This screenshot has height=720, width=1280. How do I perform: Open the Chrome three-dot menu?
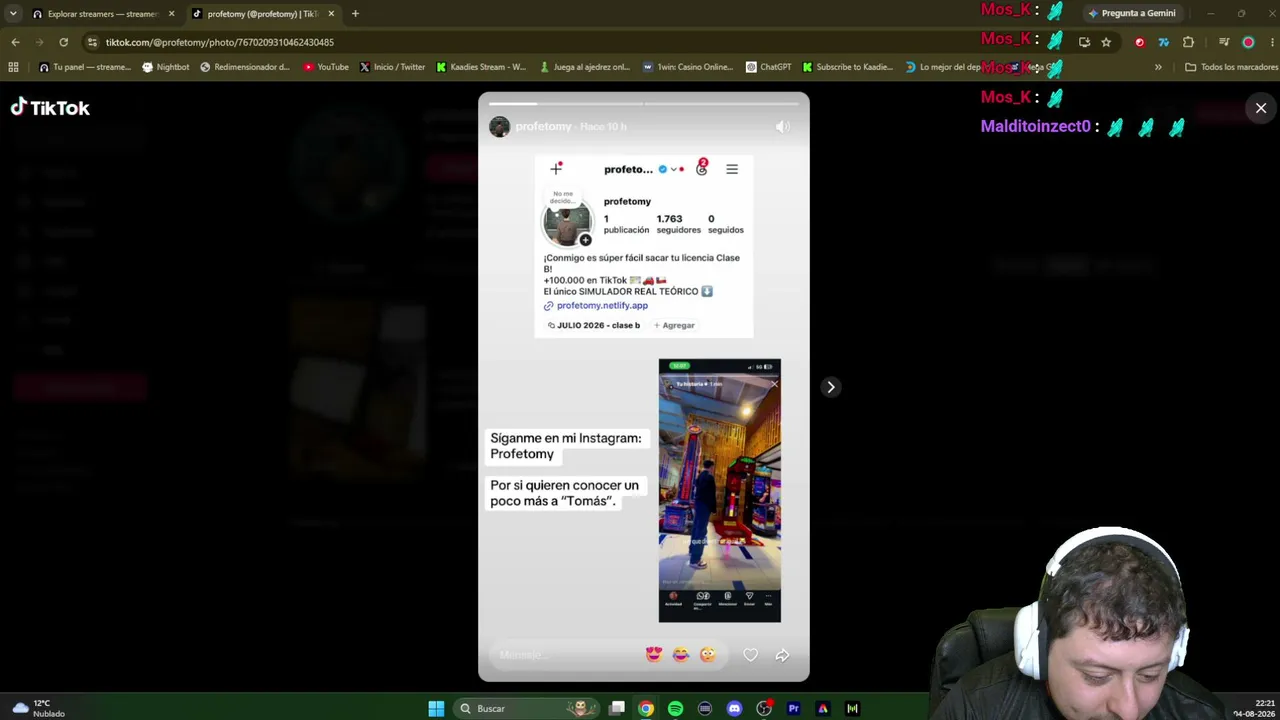tap(1270, 42)
